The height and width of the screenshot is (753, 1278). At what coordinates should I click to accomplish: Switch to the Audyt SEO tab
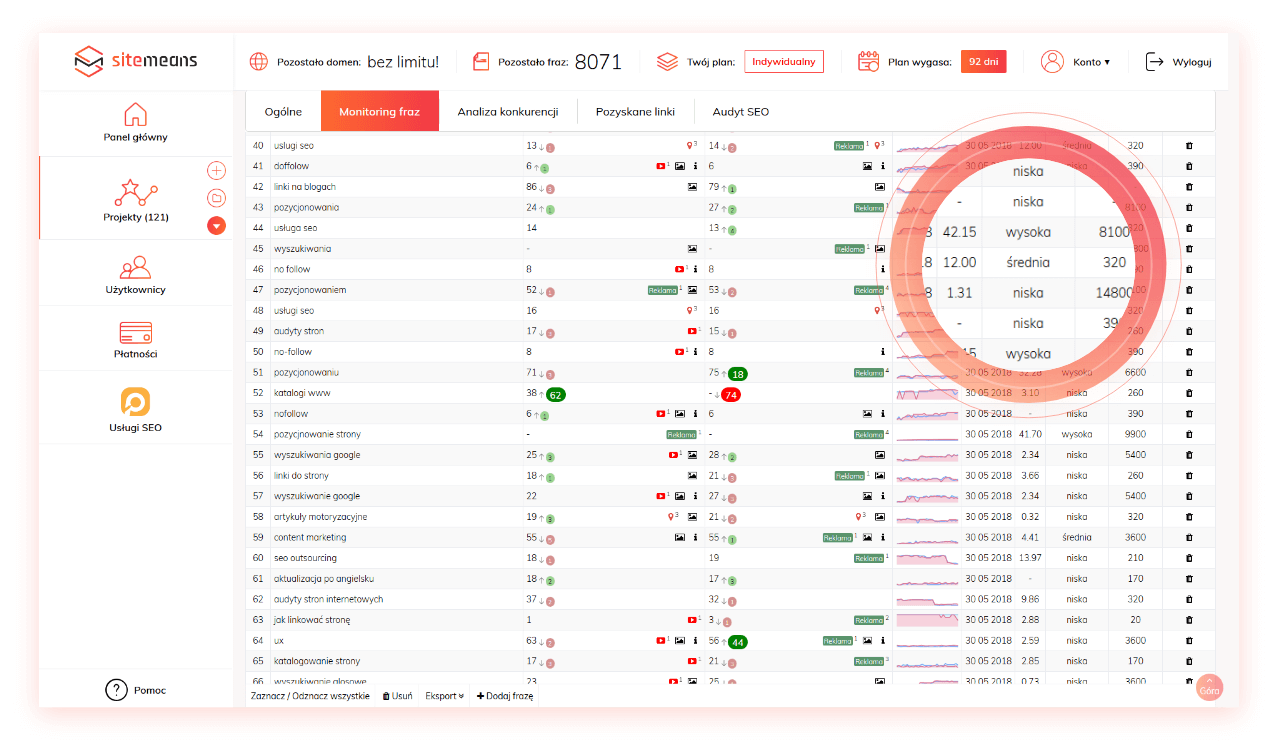(x=740, y=112)
